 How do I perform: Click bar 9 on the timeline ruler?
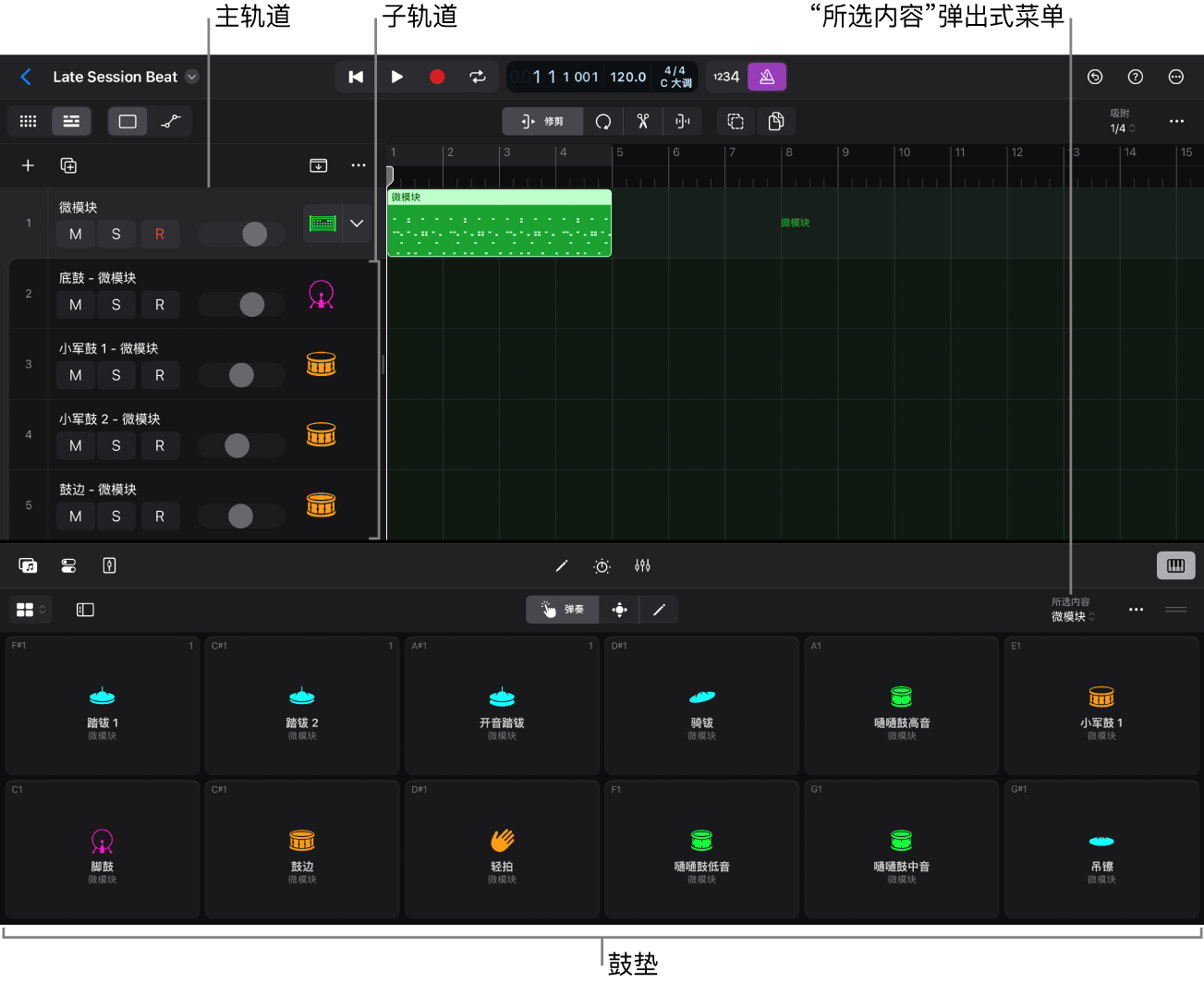[845, 152]
